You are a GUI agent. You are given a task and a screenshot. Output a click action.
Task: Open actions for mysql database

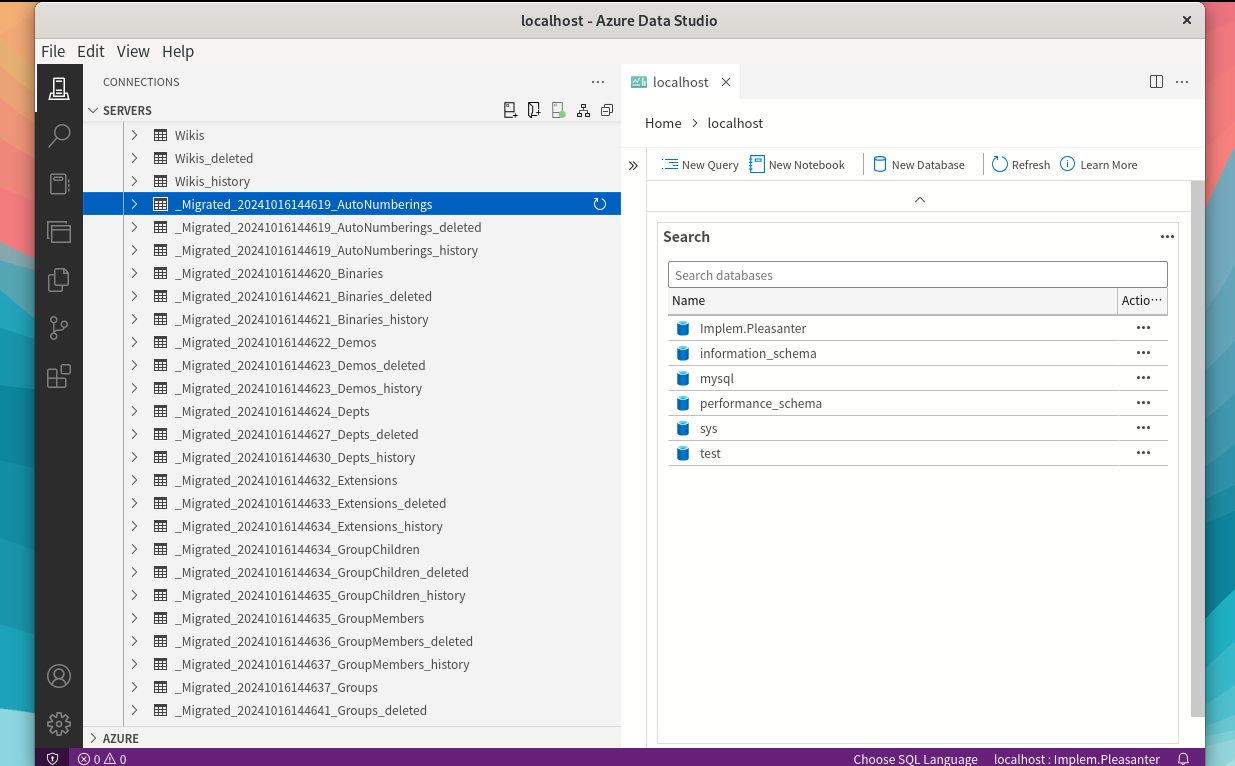pos(1143,378)
